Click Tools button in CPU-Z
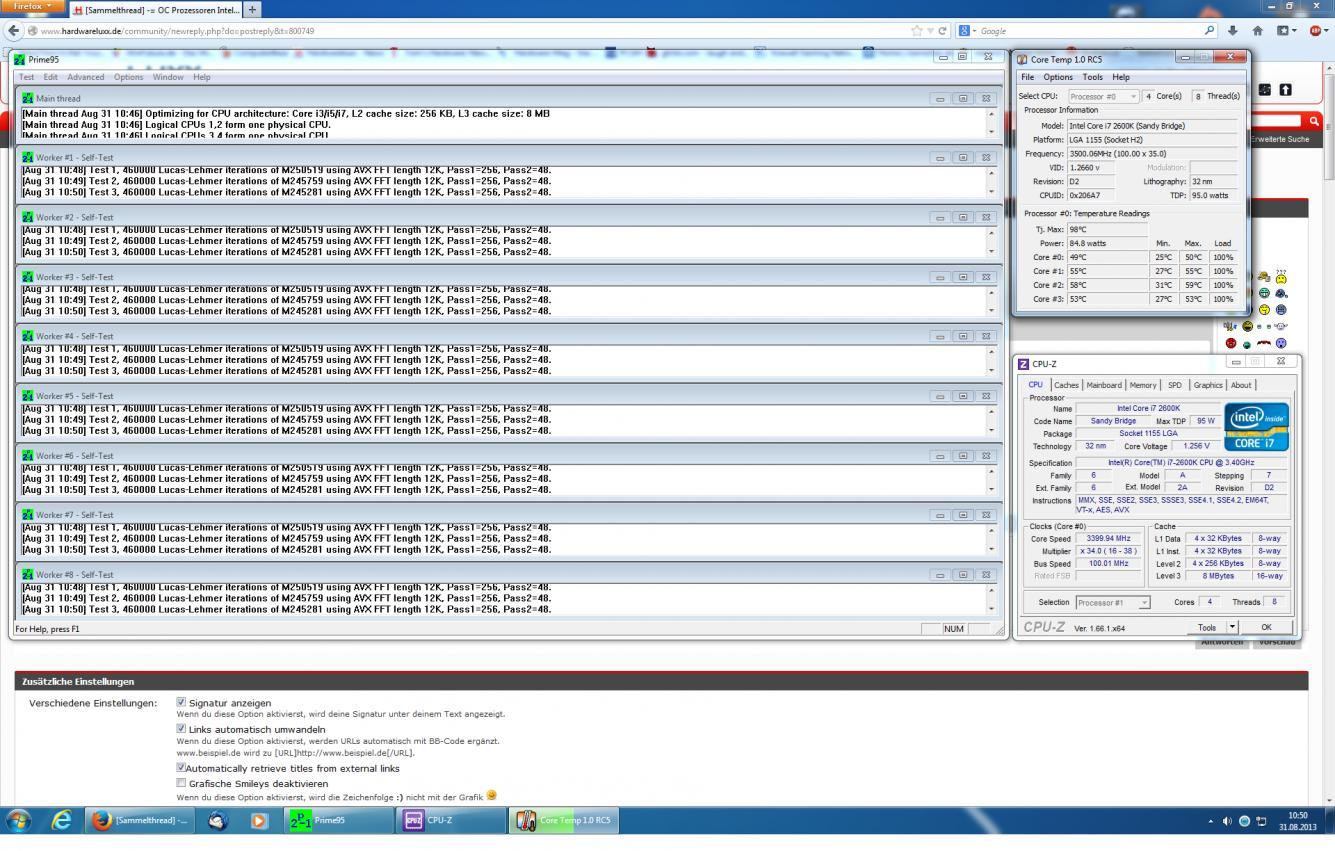Screen dimensions: 1335x851 tap(1207, 627)
